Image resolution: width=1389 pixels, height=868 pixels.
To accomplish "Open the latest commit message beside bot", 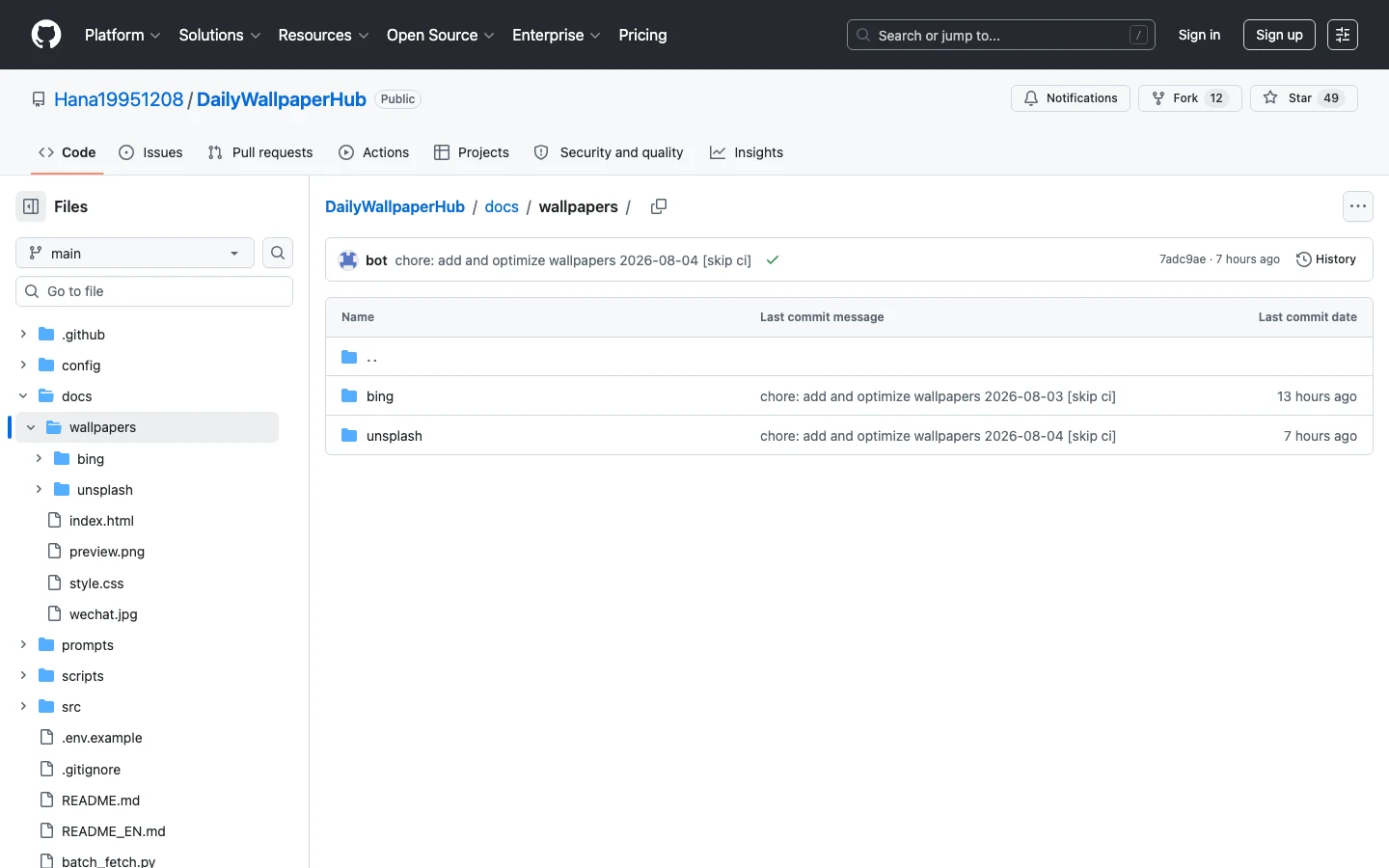I will point(573,260).
